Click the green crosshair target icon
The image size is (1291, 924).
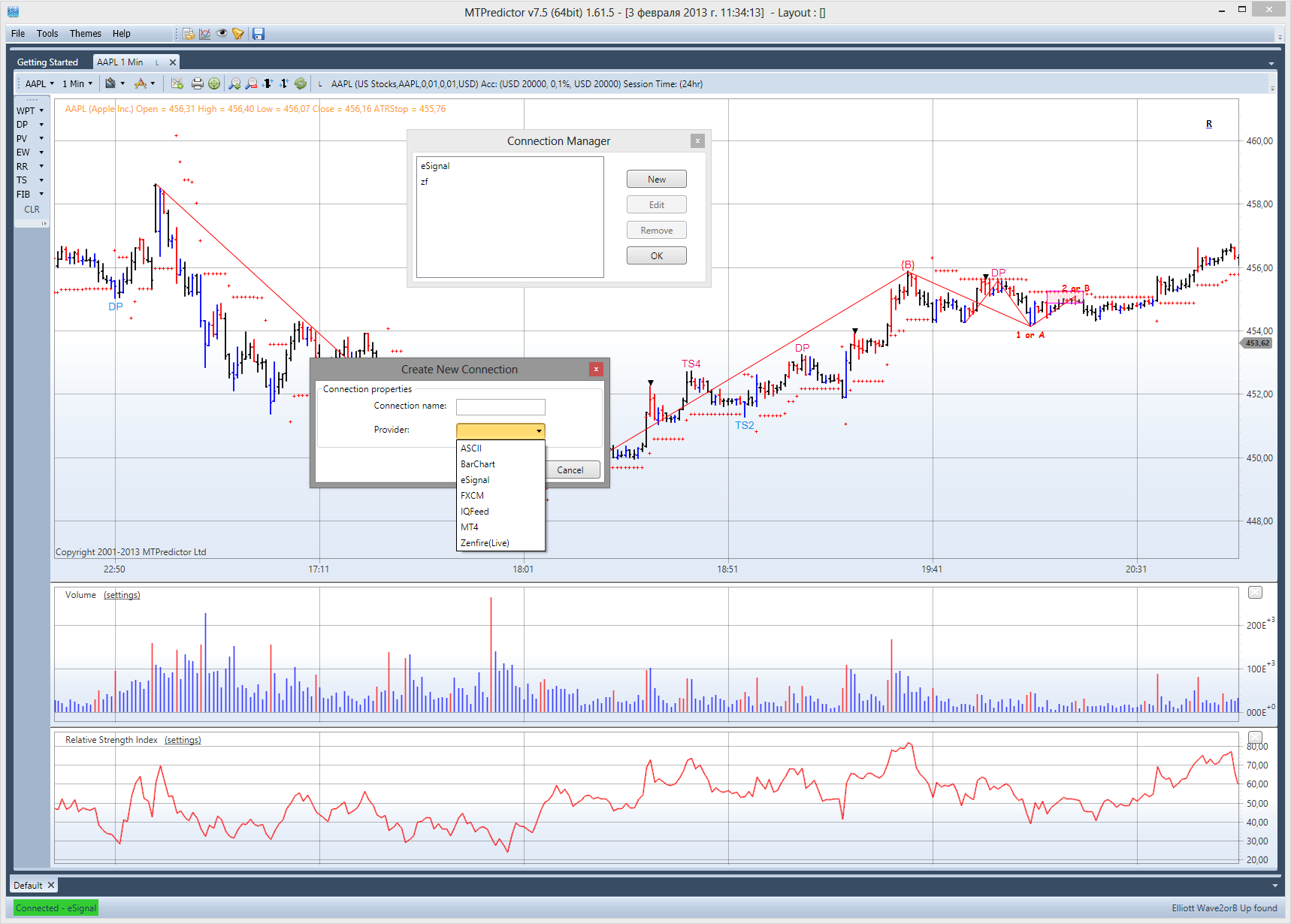coord(214,83)
